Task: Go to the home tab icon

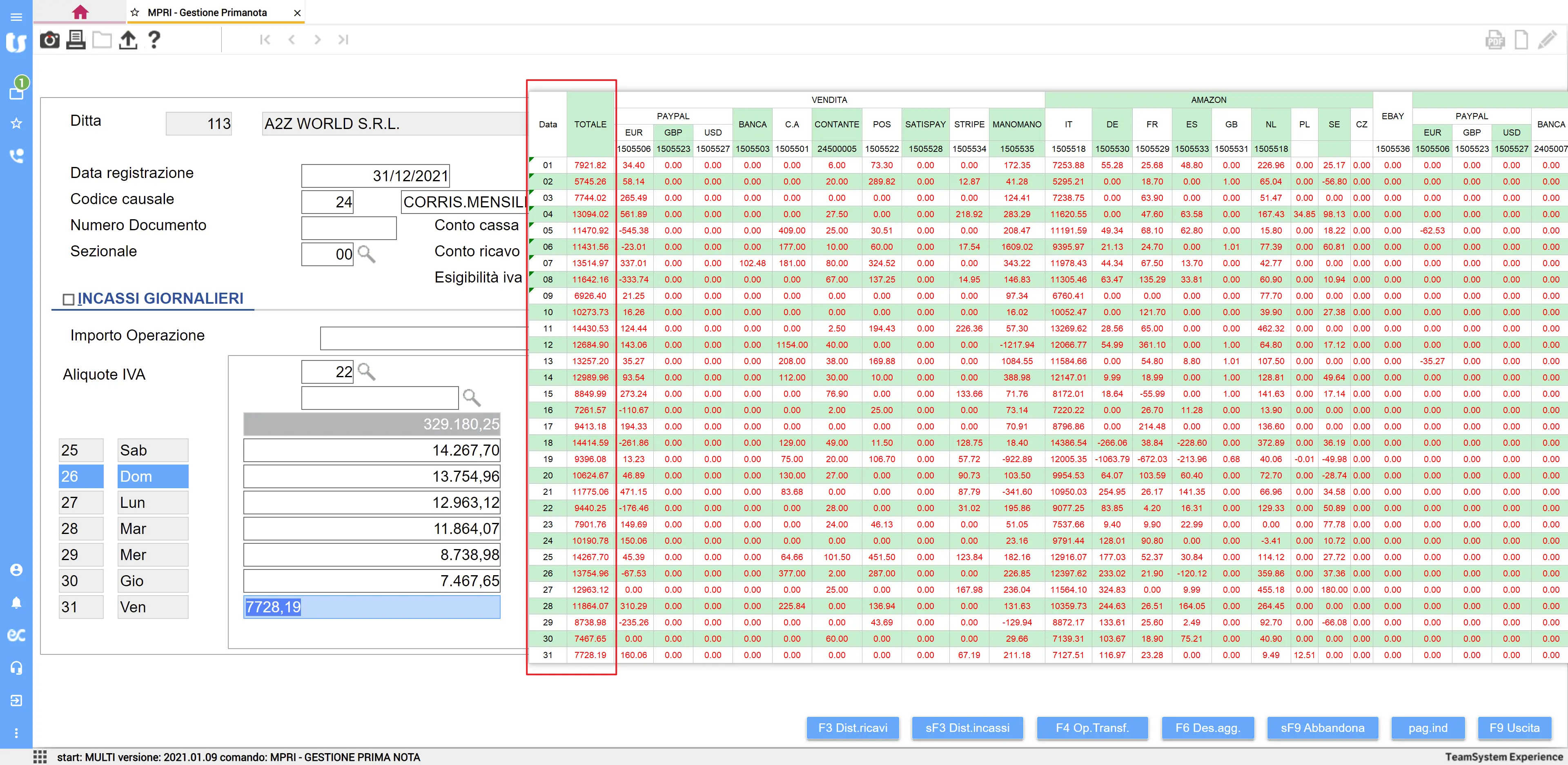Action: pos(80,12)
